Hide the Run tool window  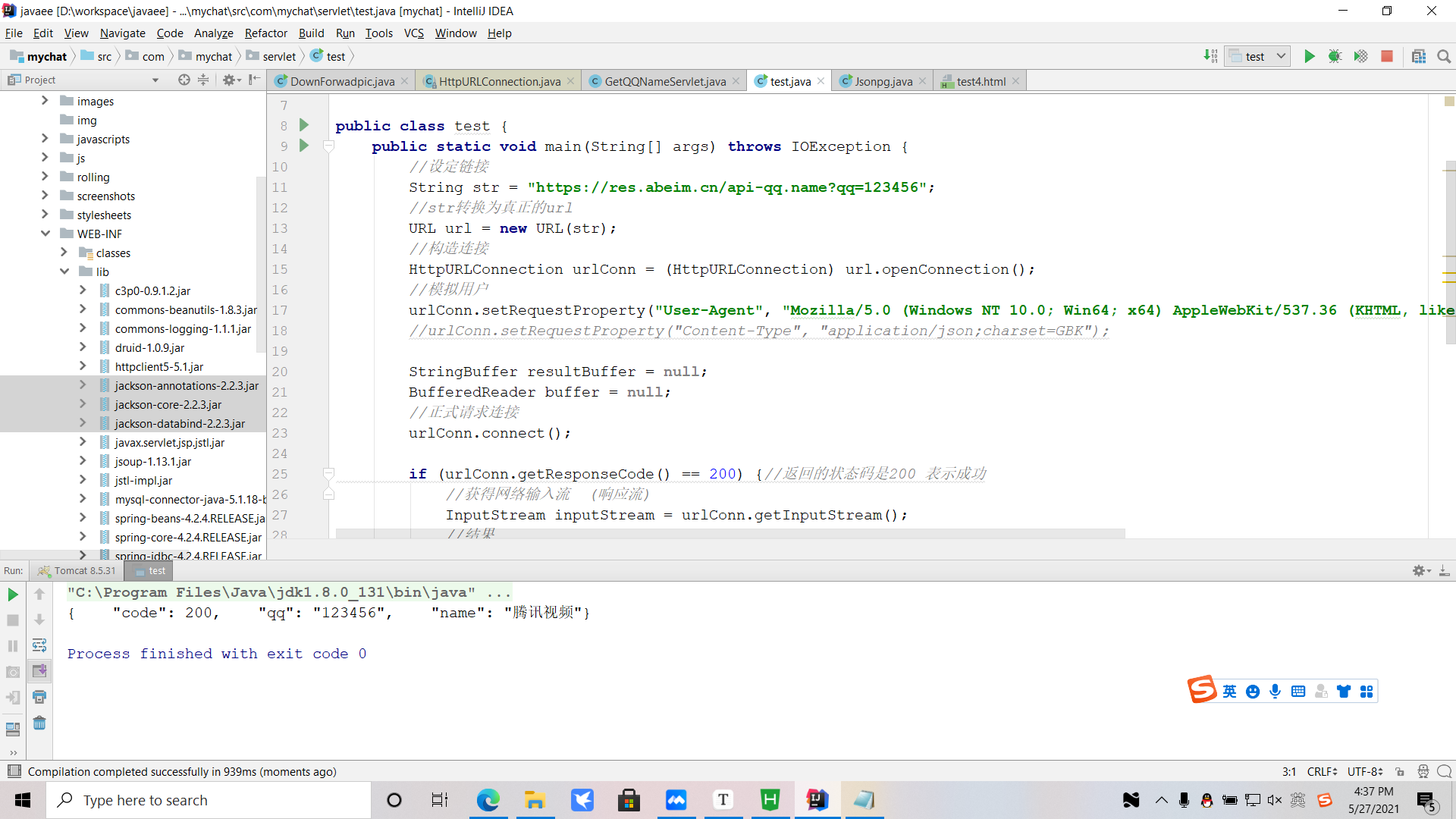pos(1445,570)
